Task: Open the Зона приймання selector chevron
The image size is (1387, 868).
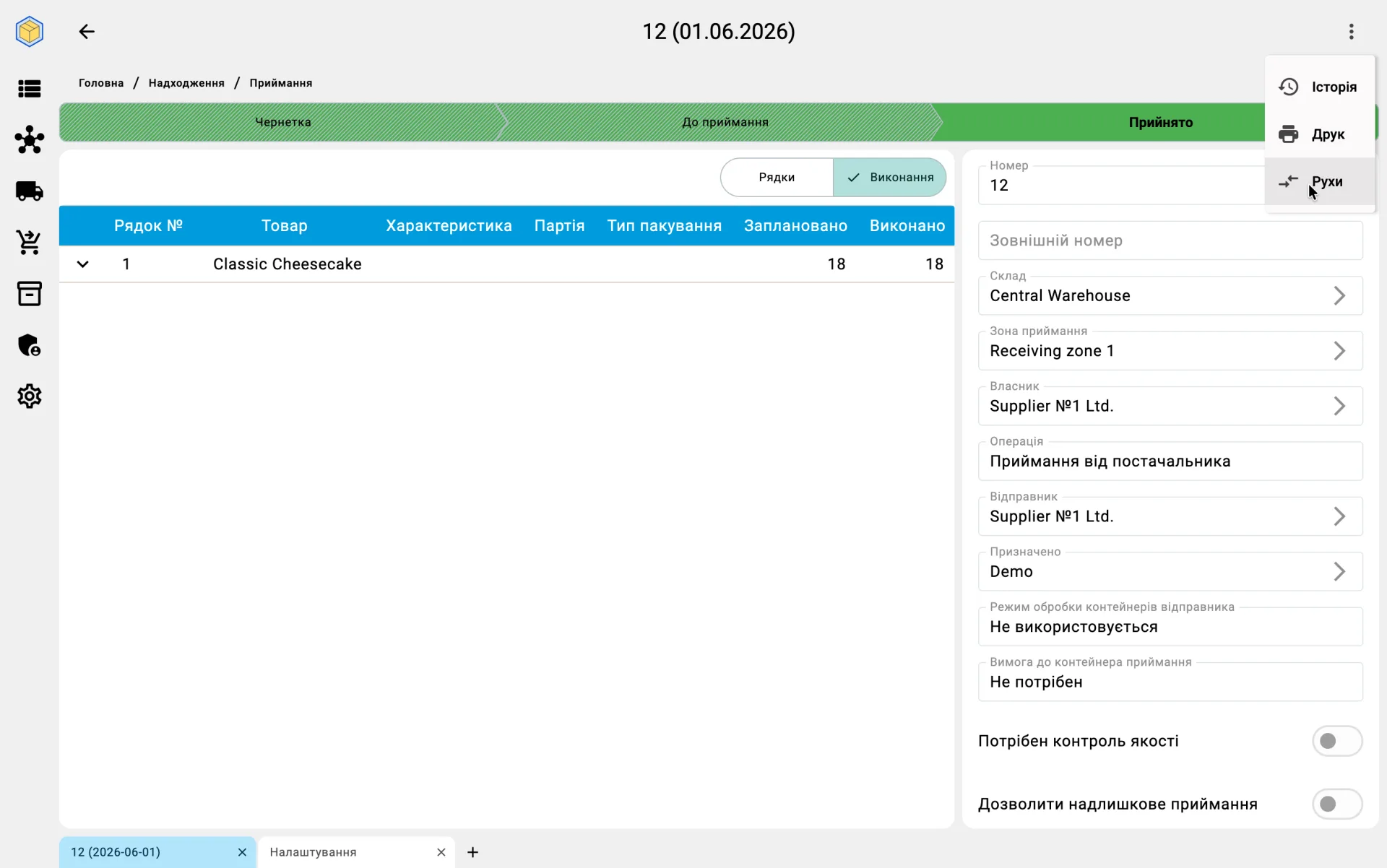Action: tap(1339, 351)
